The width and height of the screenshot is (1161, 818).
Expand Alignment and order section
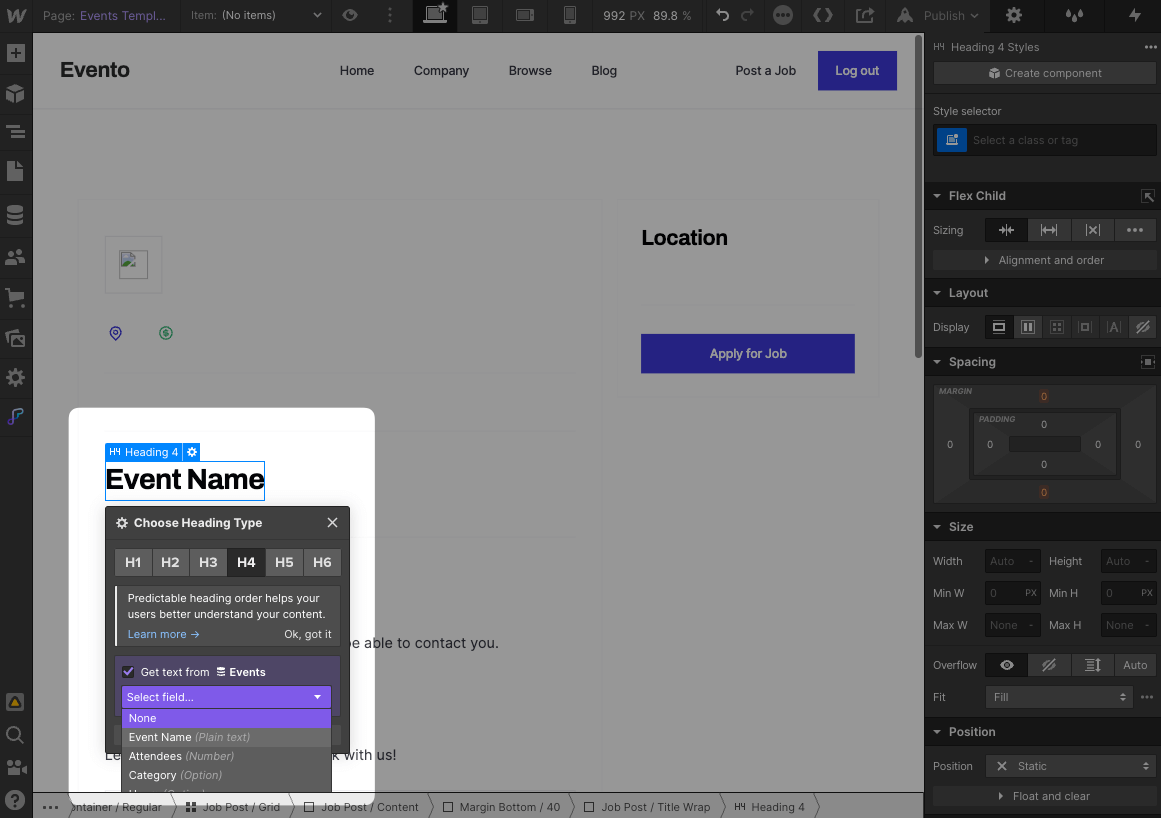(1044, 260)
